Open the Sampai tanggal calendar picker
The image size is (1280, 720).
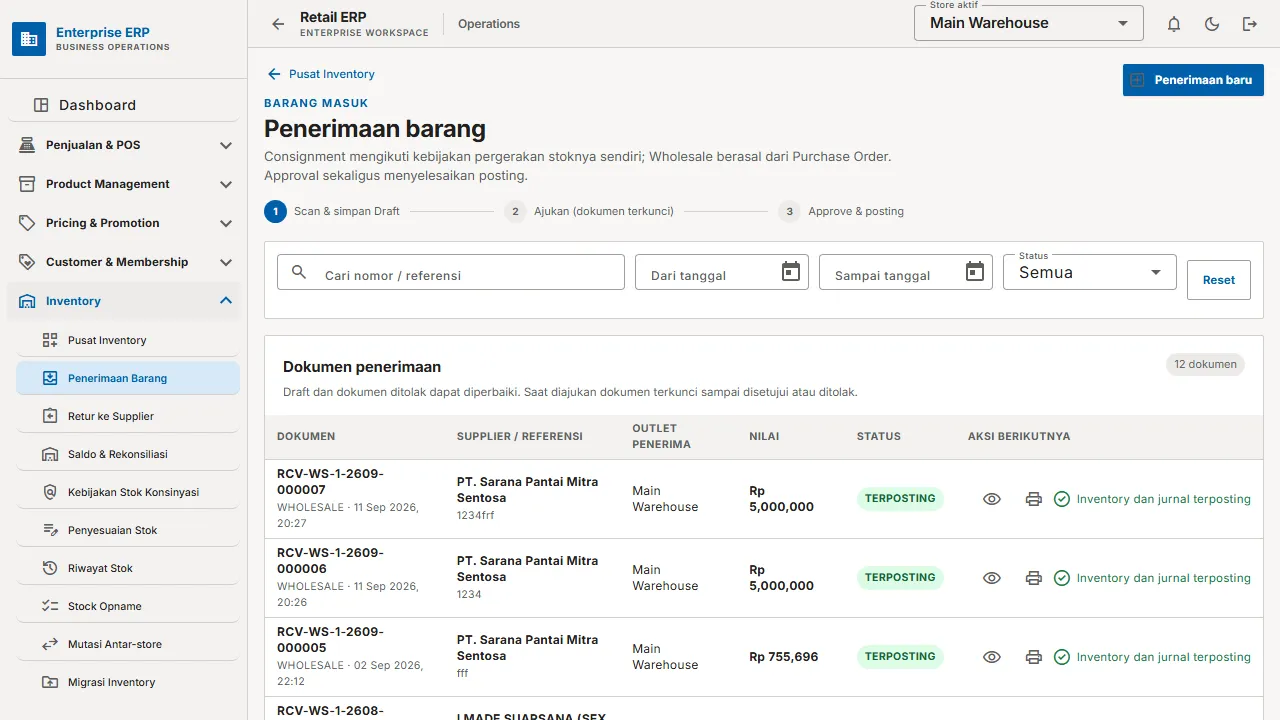point(975,272)
